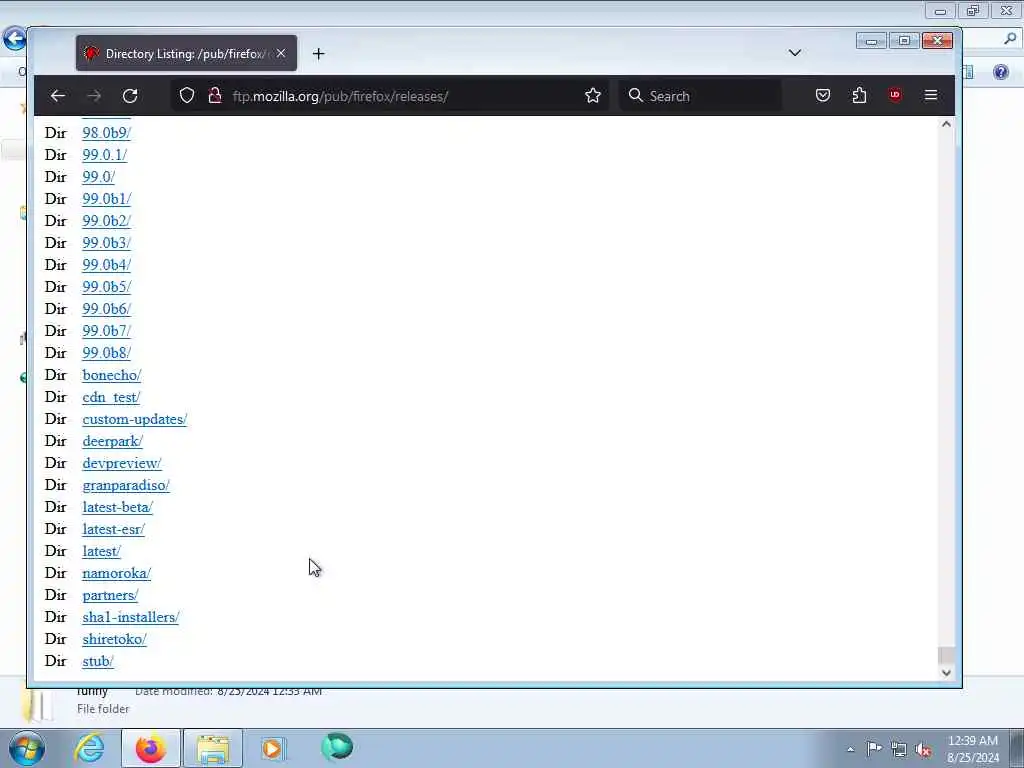Open the granparadiso/ directory link
The image size is (1024, 768).
[x=126, y=485]
